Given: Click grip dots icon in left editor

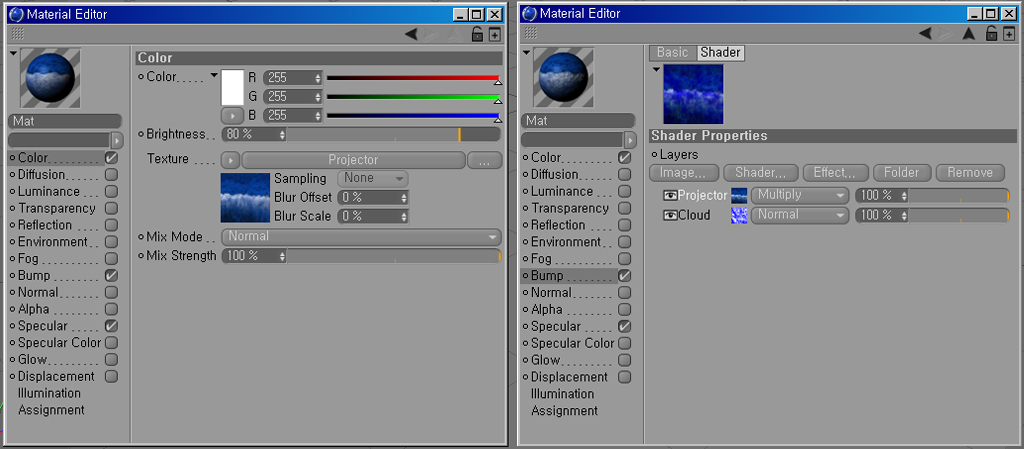Looking at the screenshot, I should pos(18,33).
